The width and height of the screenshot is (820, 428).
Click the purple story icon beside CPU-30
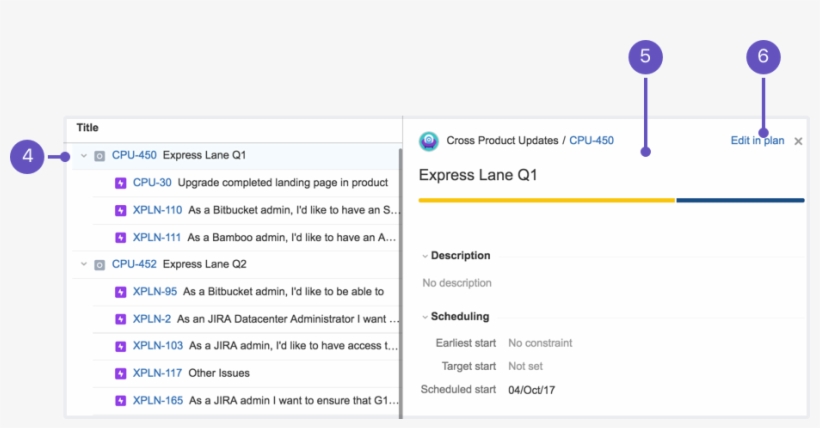click(120, 183)
